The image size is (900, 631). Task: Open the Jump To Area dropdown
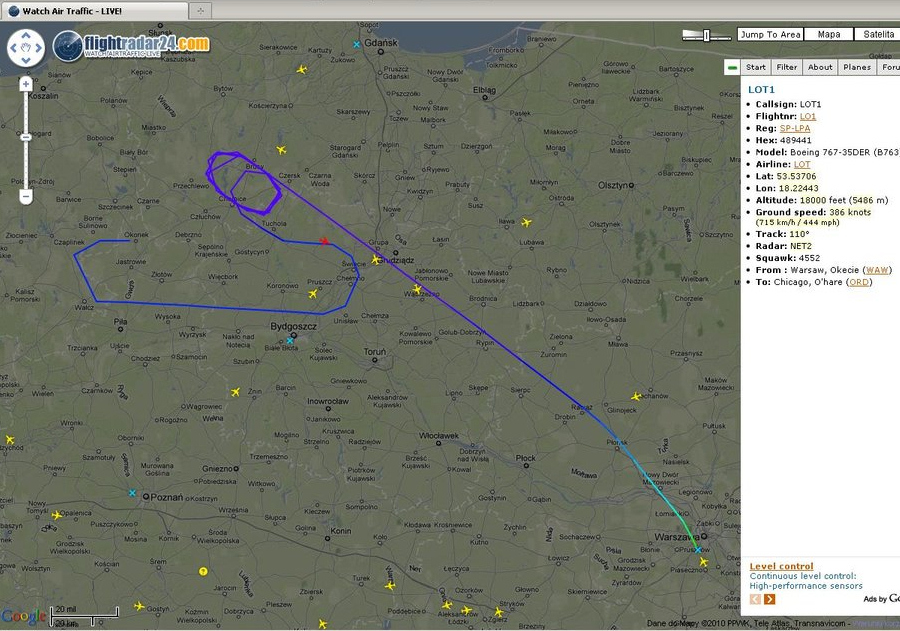769,34
